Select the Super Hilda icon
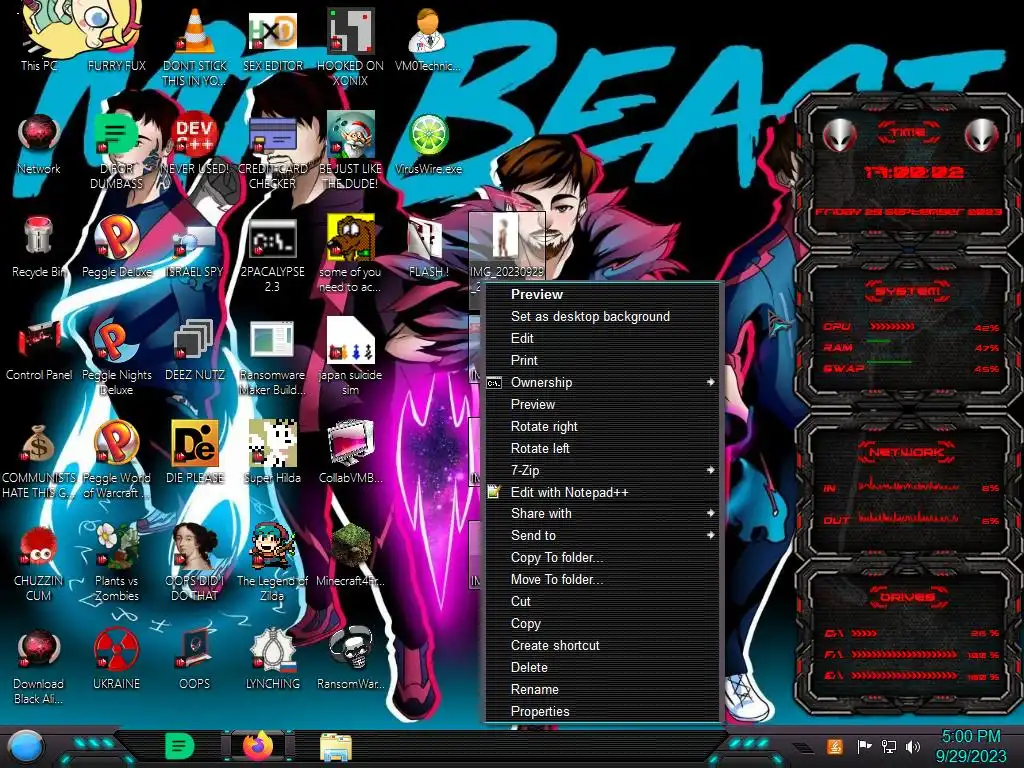The height and width of the screenshot is (768, 1024). click(272, 452)
